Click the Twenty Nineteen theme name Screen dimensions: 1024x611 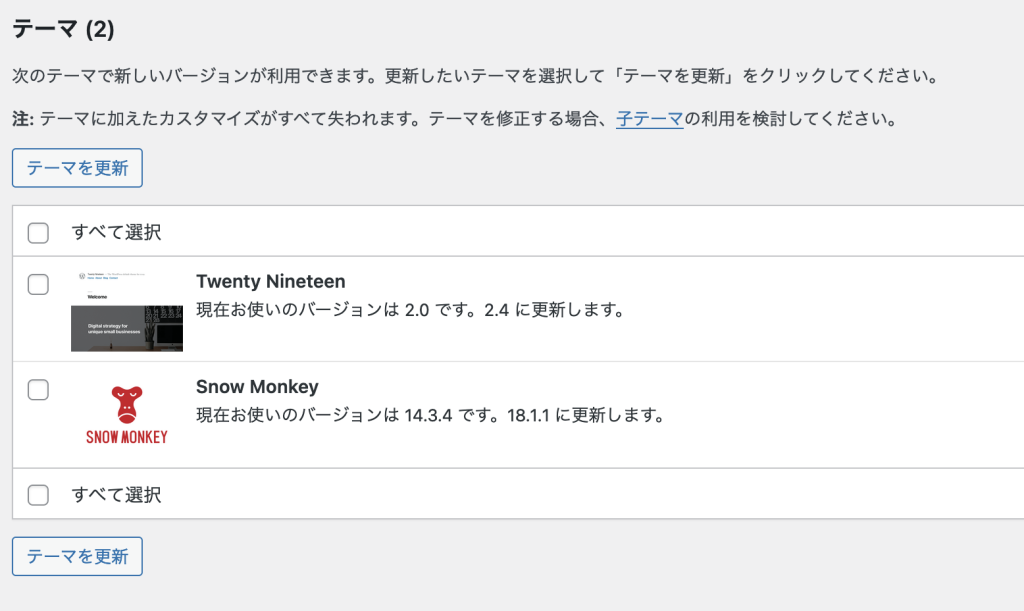(270, 282)
